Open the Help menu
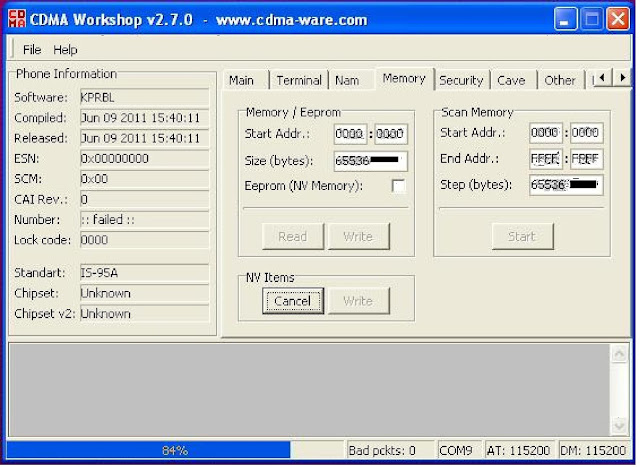 (65, 50)
